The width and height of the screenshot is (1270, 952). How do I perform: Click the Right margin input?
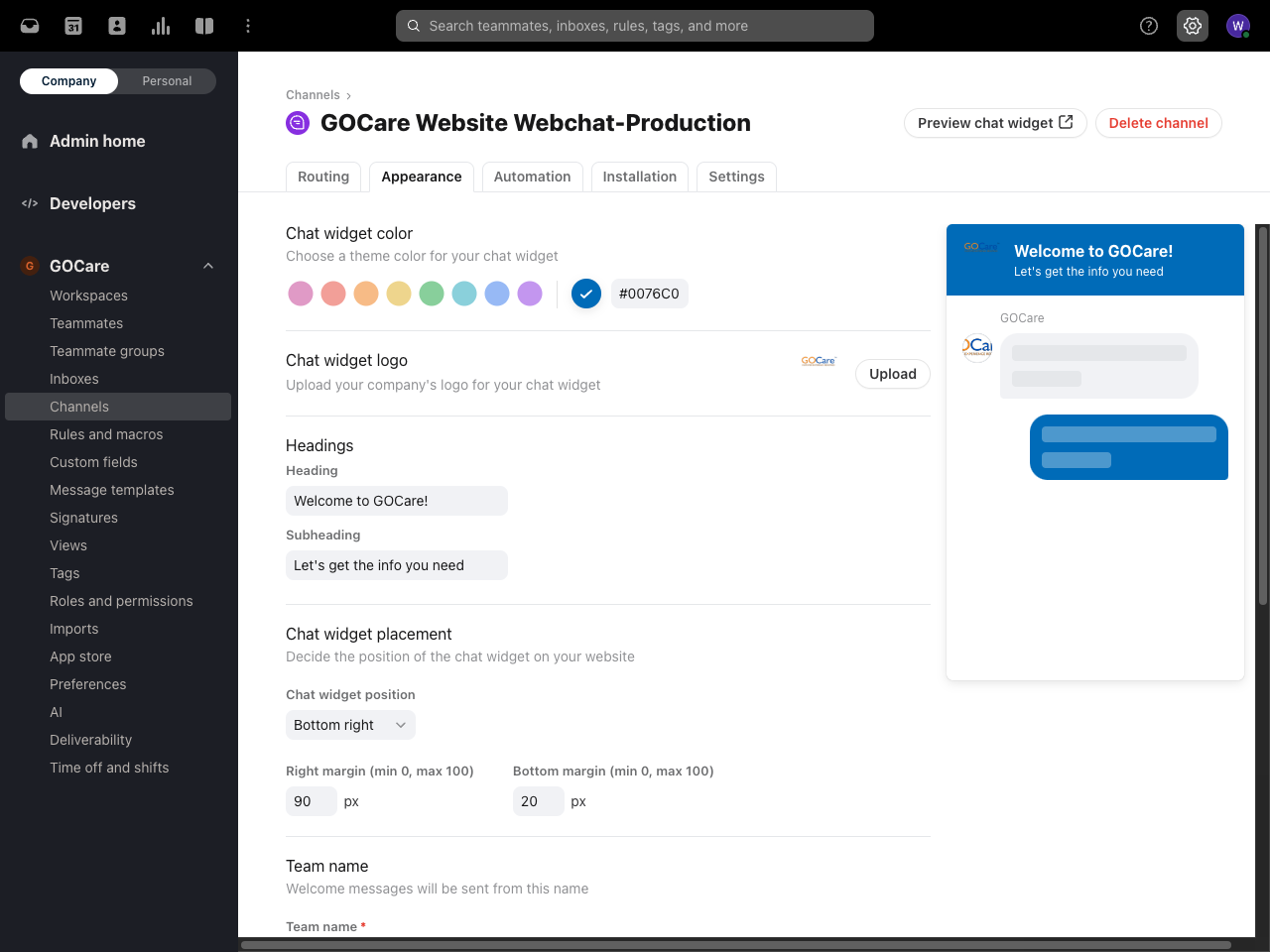coord(312,801)
